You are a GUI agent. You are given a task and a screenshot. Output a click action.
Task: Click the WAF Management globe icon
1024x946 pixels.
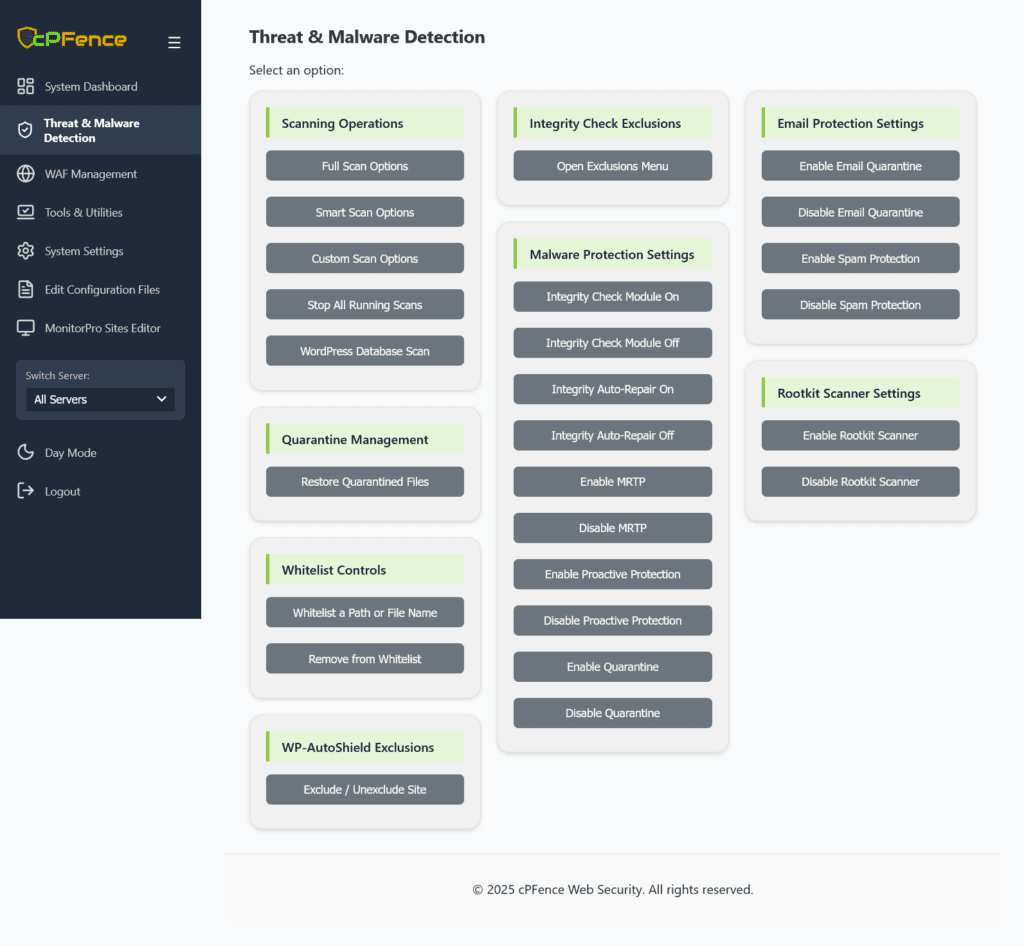click(x=26, y=174)
